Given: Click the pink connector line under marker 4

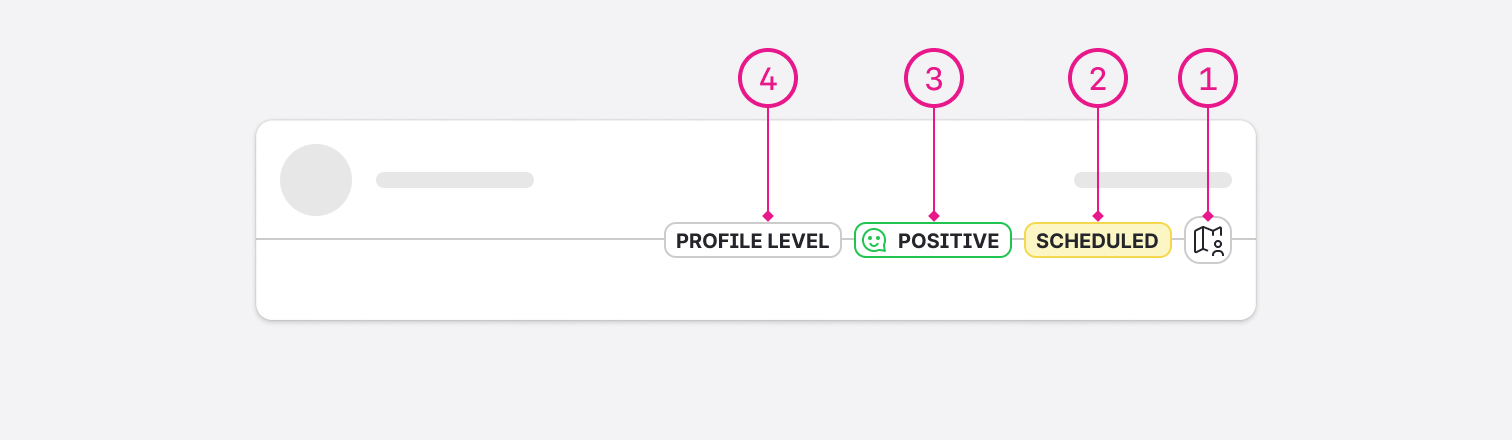Looking at the screenshot, I should (x=768, y=160).
